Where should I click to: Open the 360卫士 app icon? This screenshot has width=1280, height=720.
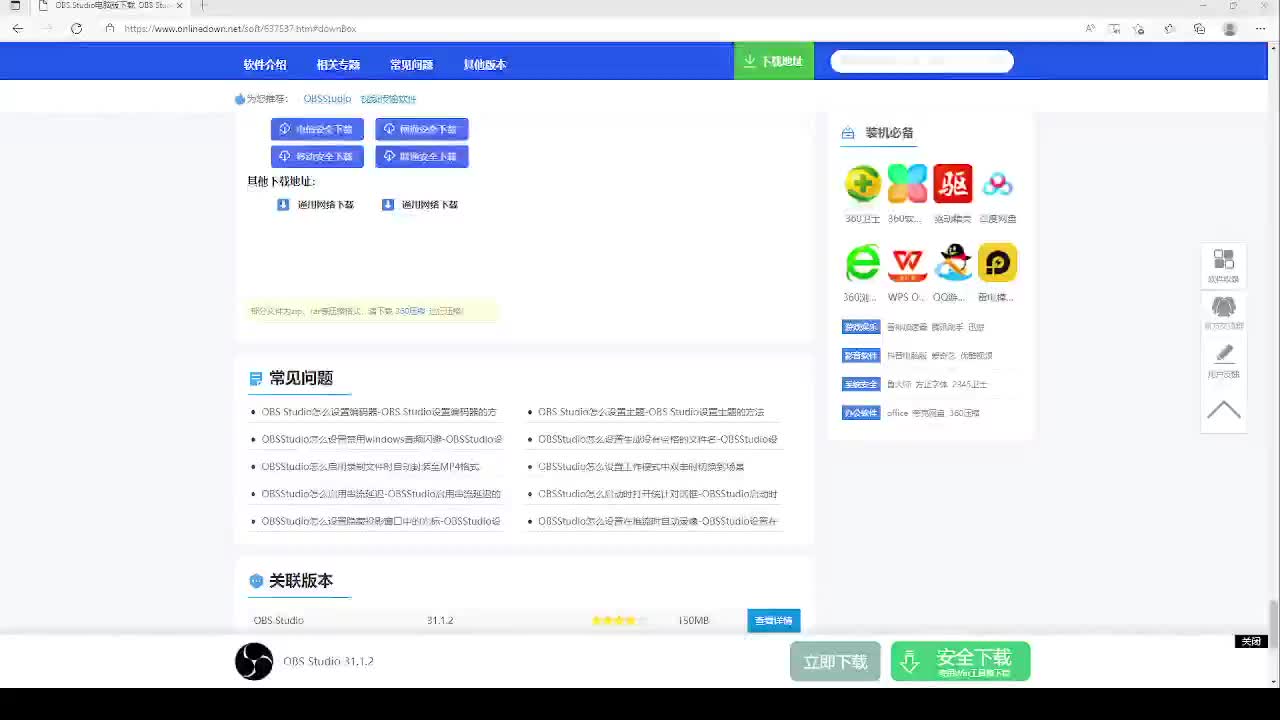tap(862, 184)
